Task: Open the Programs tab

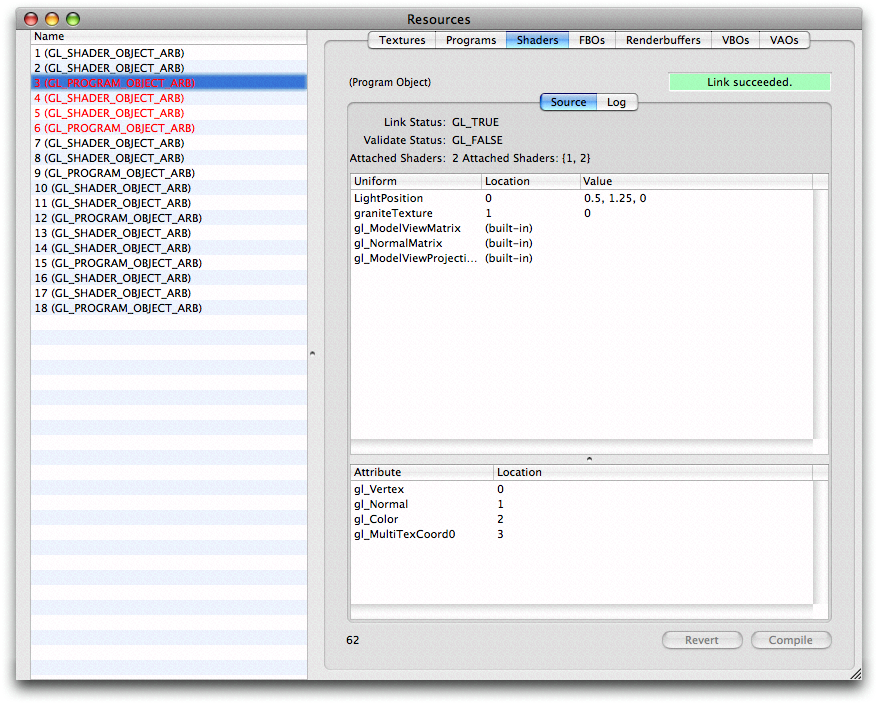Action: (470, 40)
